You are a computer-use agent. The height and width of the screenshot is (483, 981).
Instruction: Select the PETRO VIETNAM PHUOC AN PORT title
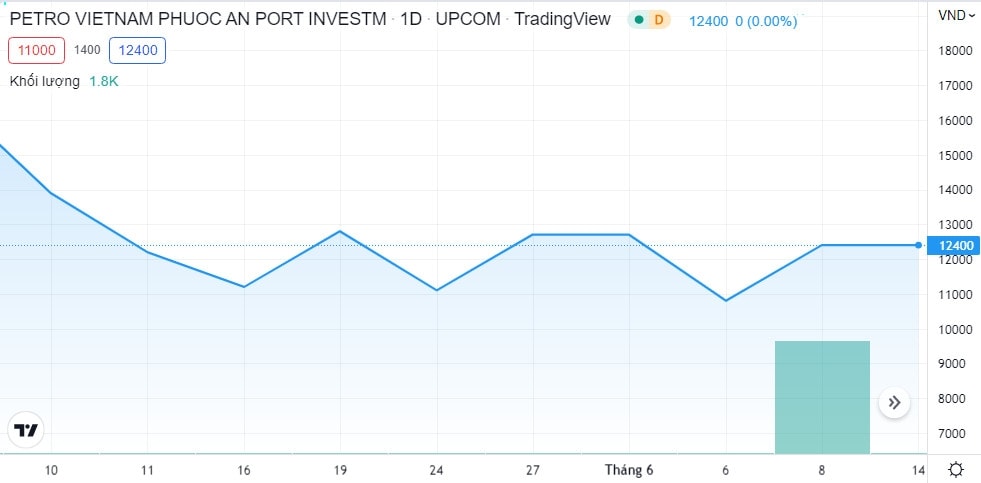[x=197, y=18]
